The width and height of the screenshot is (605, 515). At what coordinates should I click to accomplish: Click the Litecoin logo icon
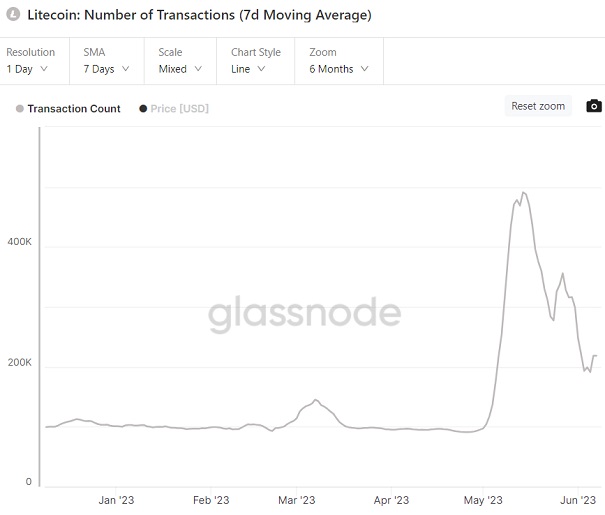coord(14,15)
